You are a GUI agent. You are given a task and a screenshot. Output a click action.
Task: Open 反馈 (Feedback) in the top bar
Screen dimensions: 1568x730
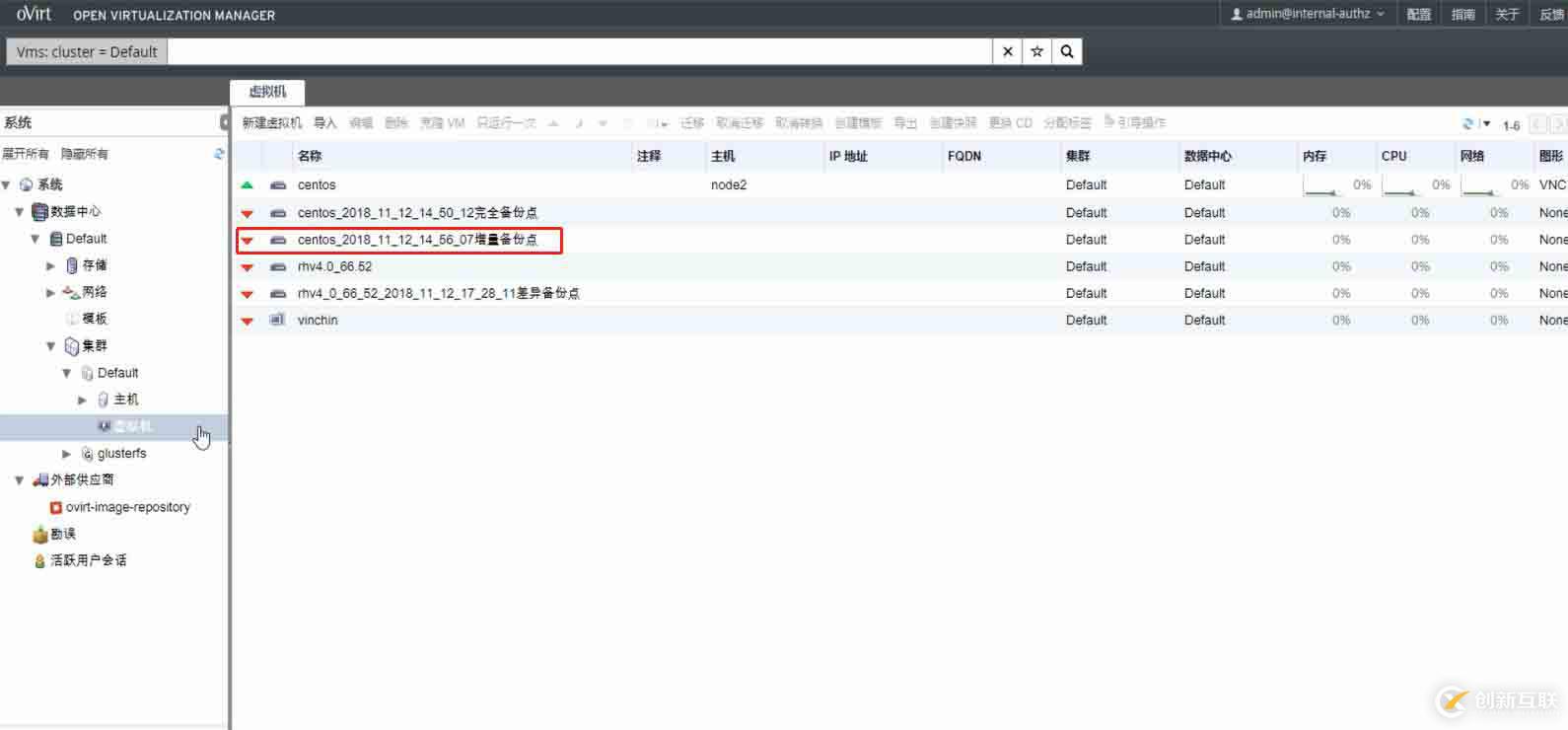(1551, 14)
